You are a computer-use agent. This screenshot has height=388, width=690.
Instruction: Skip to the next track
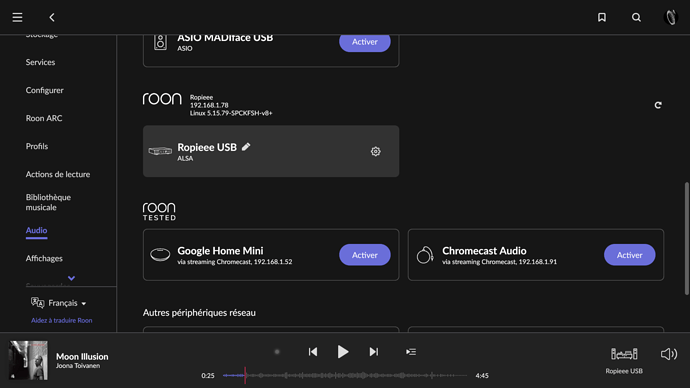tap(374, 352)
